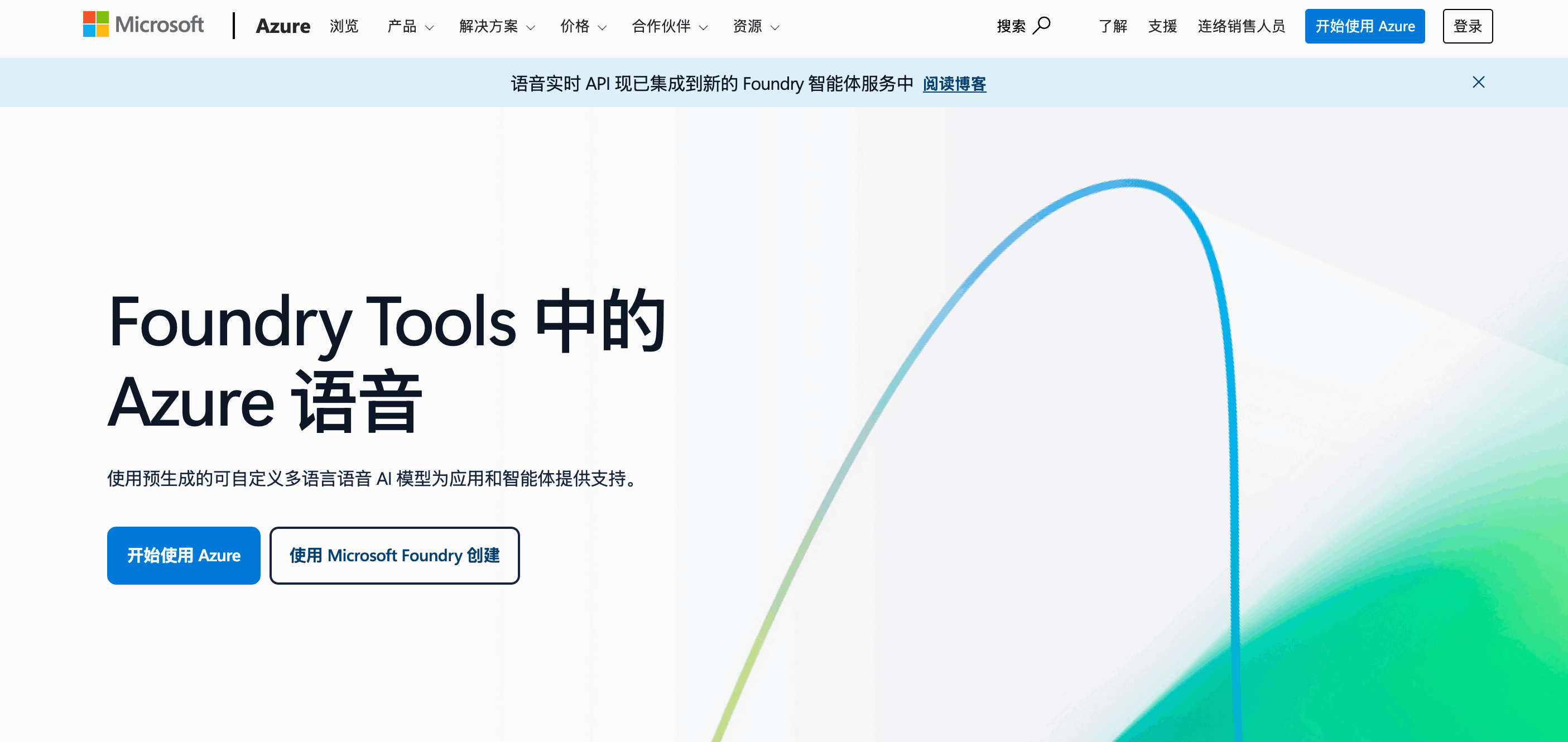Open the Microsoft logo homepage link
1568x742 pixels.
click(143, 25)
